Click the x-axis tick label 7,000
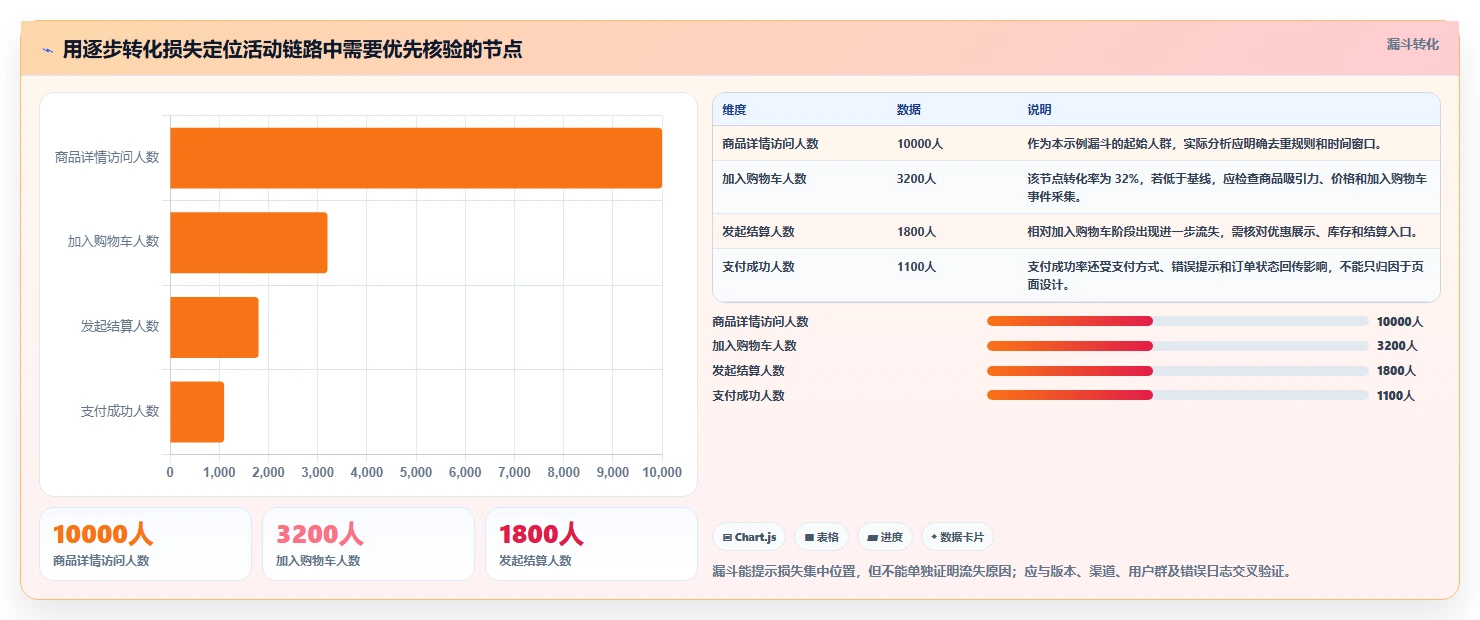 point(514,472)
